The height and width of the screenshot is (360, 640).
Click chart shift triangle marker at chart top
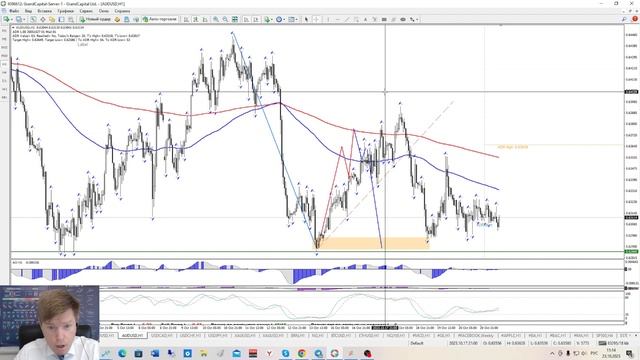pyautogui.click(x=501, y=25)
